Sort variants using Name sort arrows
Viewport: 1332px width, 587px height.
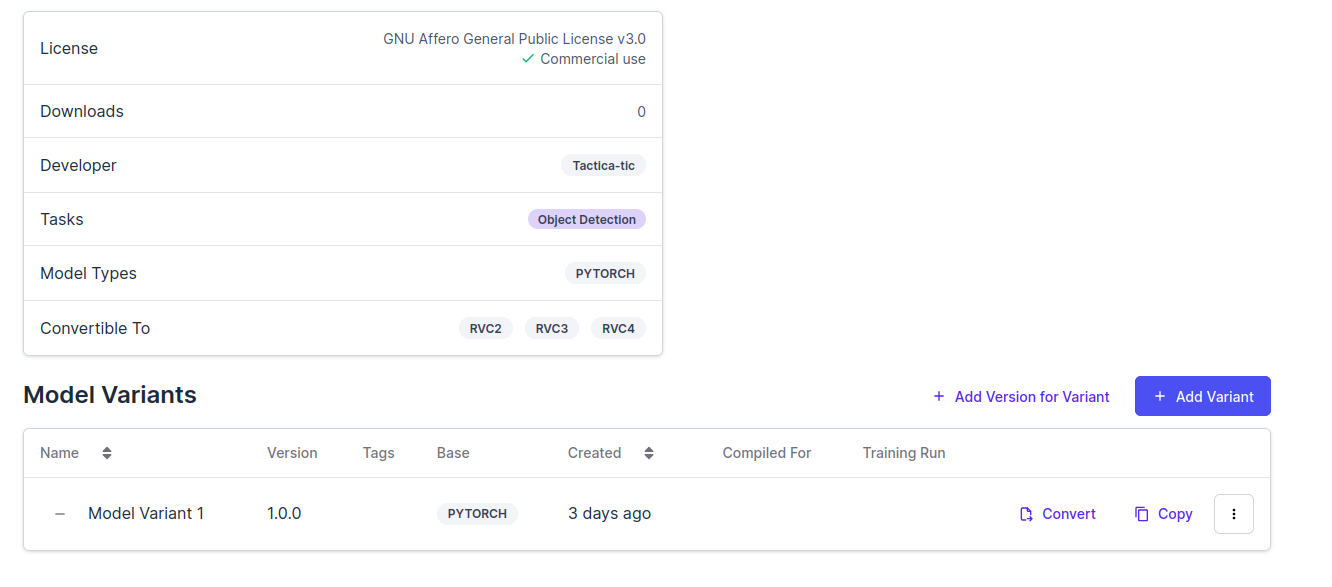[107, 453]
